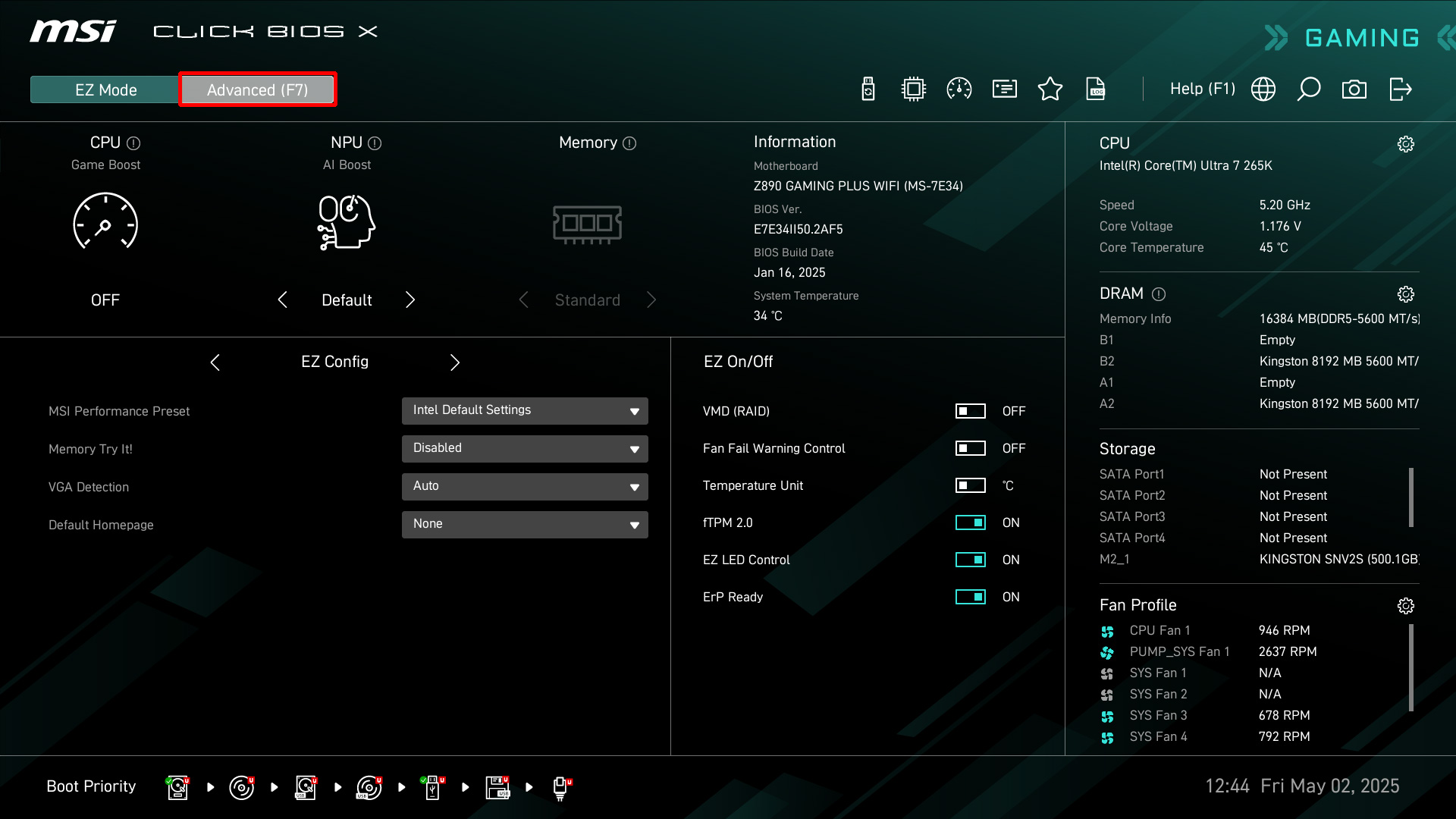The width and height of the screenshot is (1456, 819).
Task: Click DRAM slot B2 Kingston entry
Action: (1259, 361)
